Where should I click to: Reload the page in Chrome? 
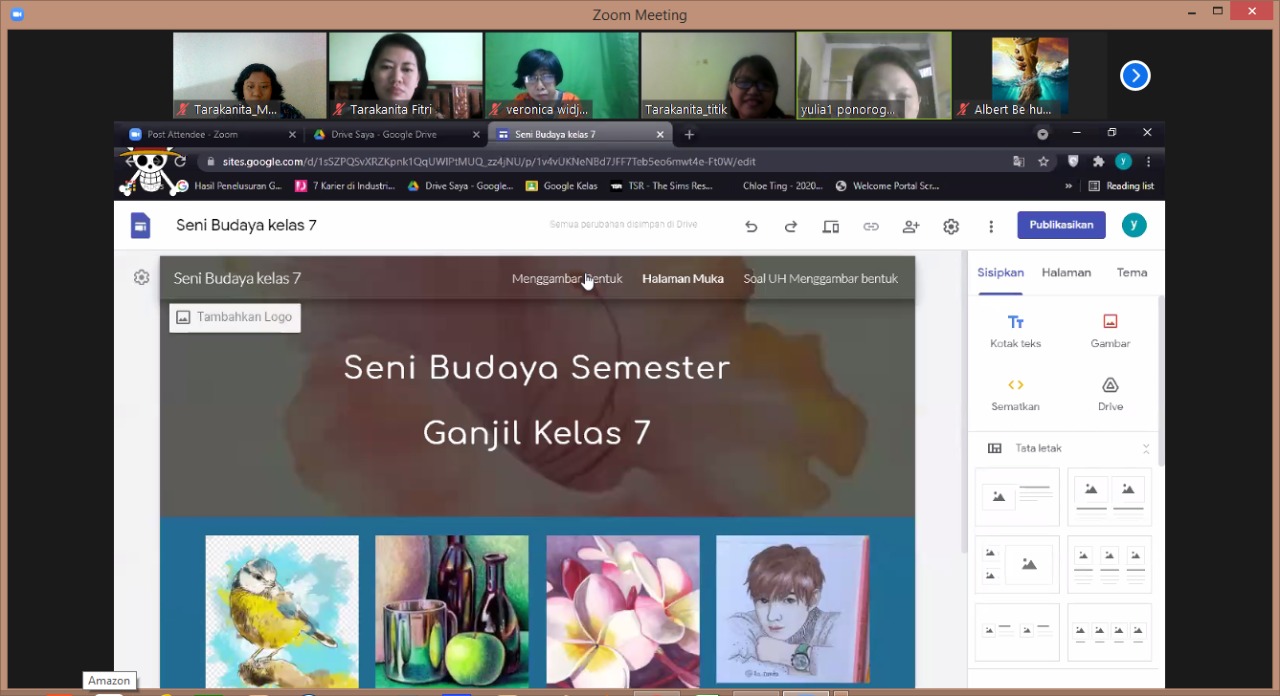click(x=180, y=161)
